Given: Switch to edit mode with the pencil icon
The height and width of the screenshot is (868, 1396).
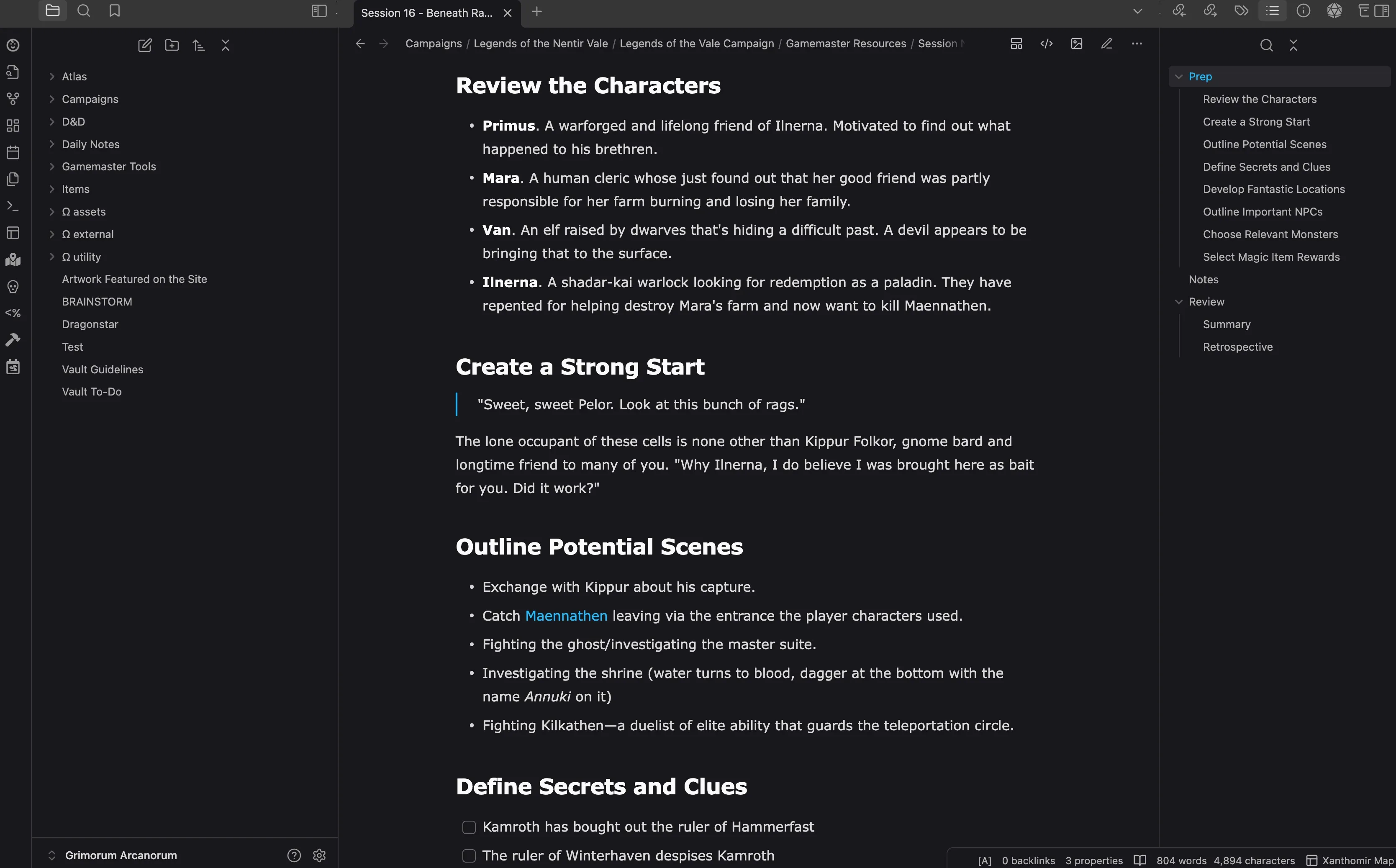Looking at the screenshot, I should pos(1107,43).
